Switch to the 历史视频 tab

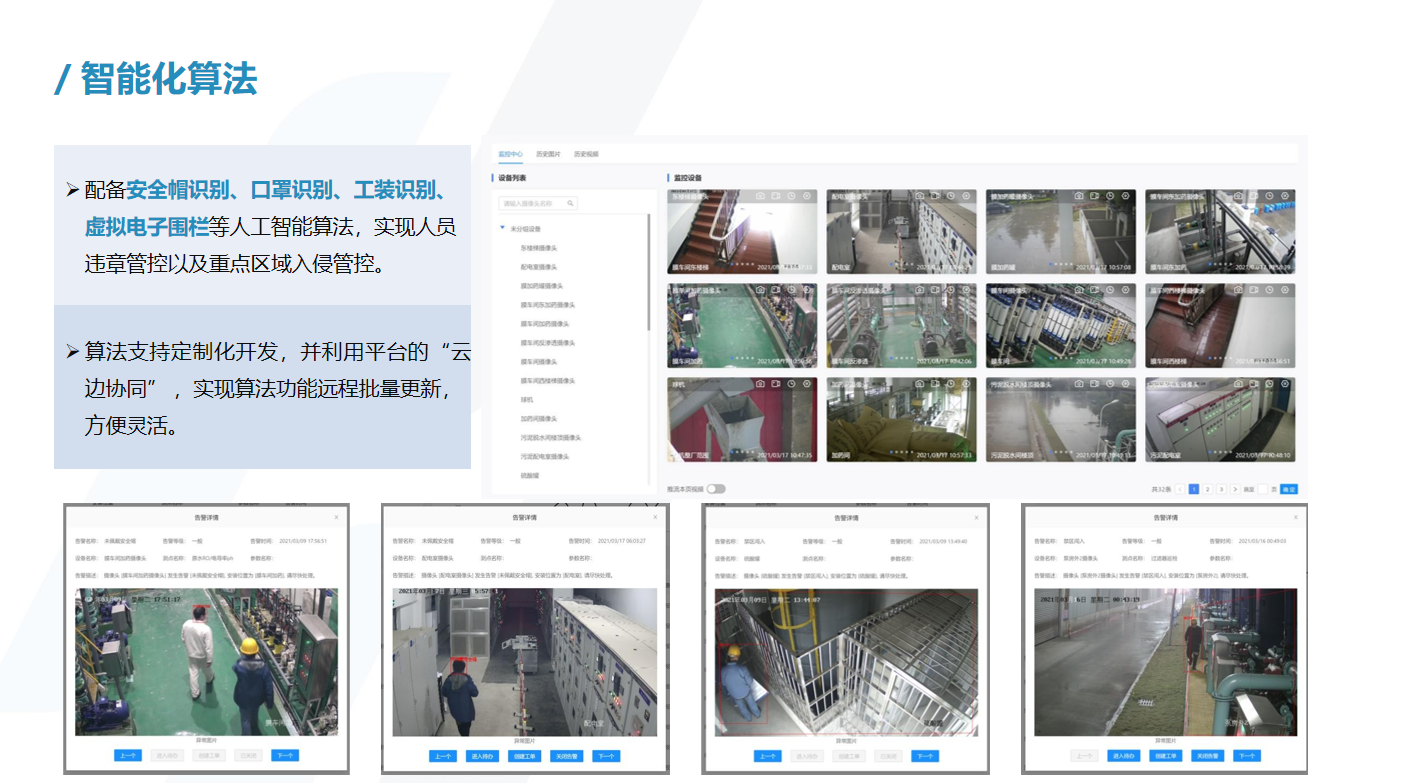[586, 154]
